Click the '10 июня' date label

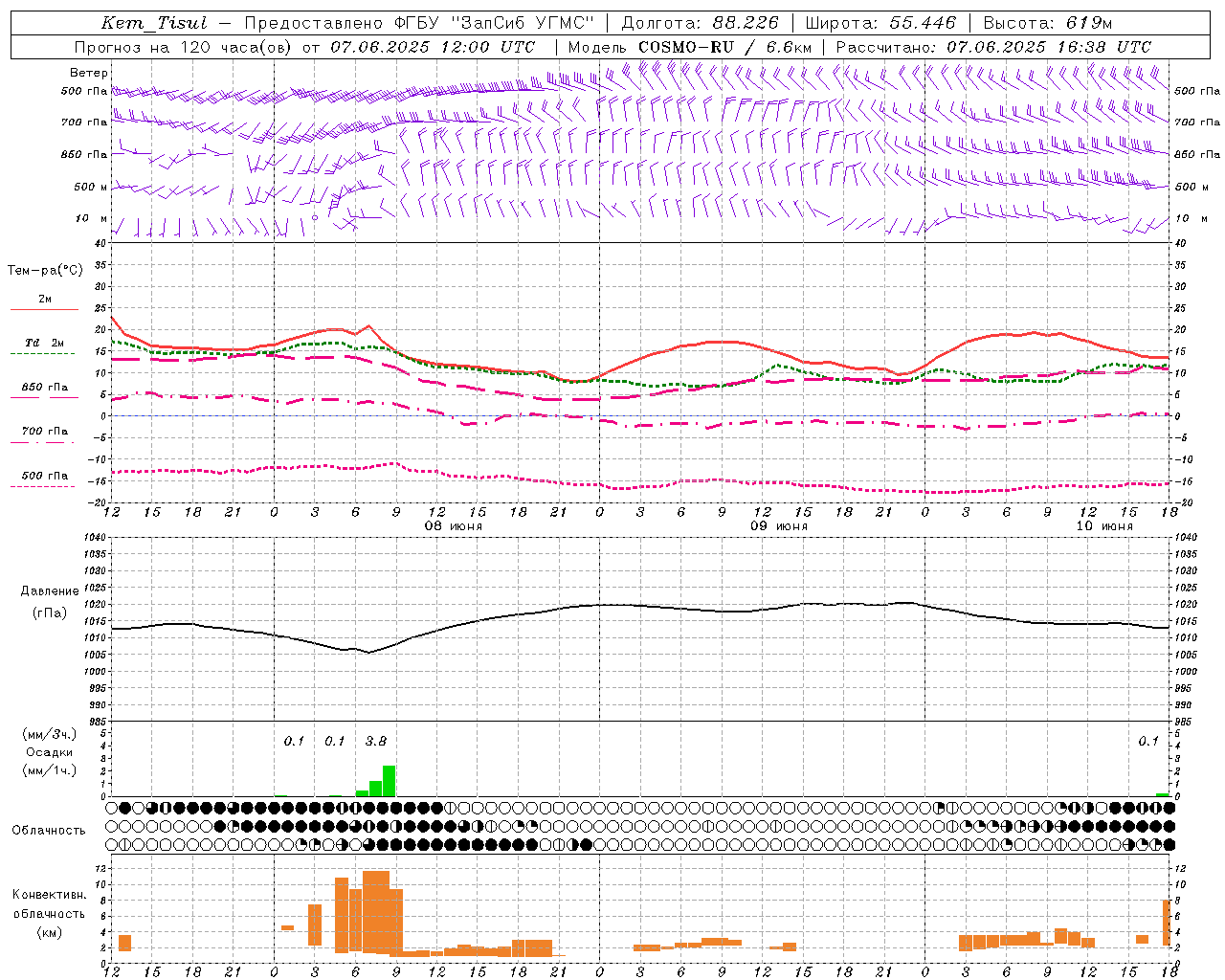pyautogui.click(x=1104, y=526)
